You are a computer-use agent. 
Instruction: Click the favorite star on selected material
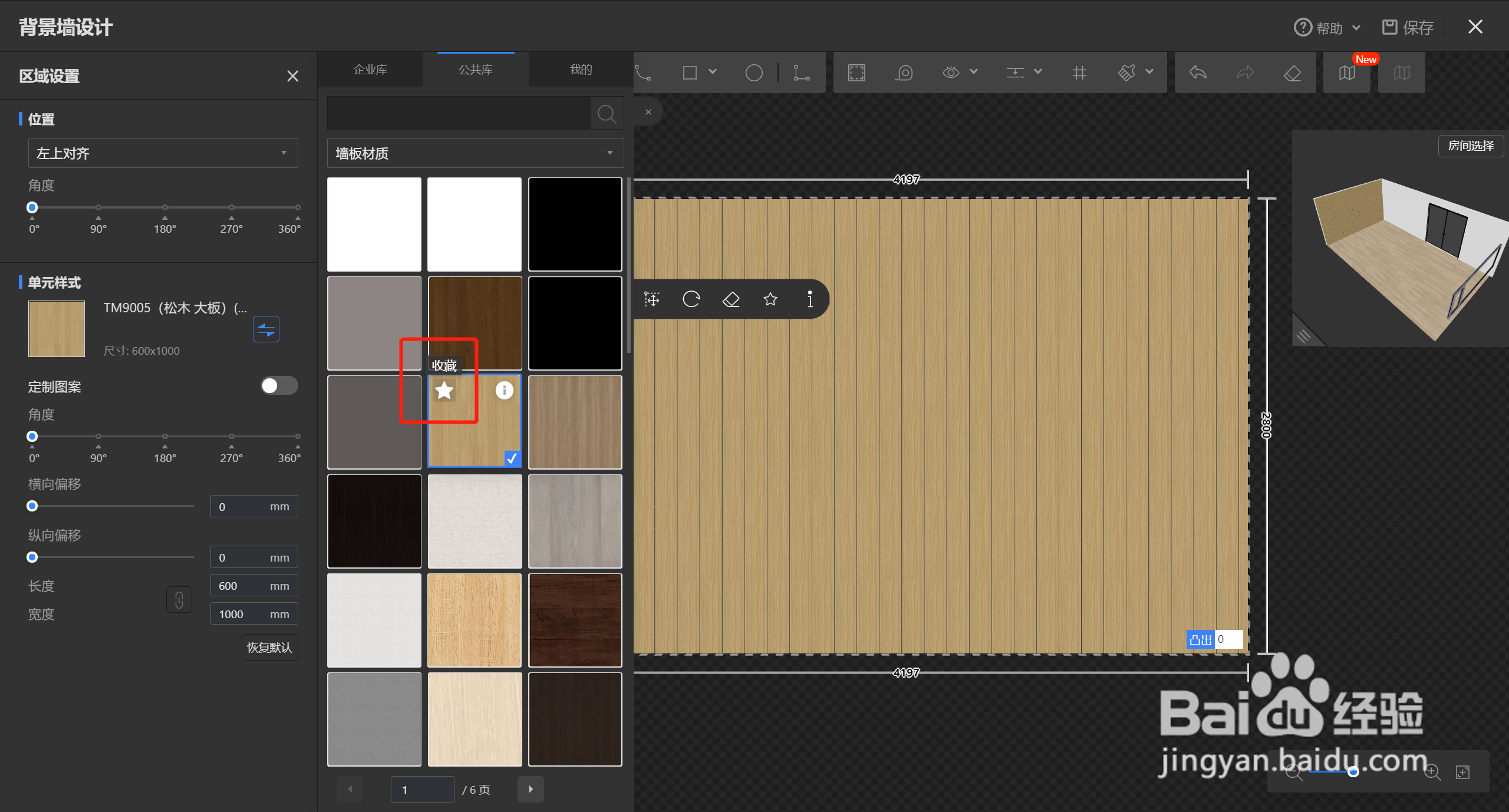pos(444,390)
